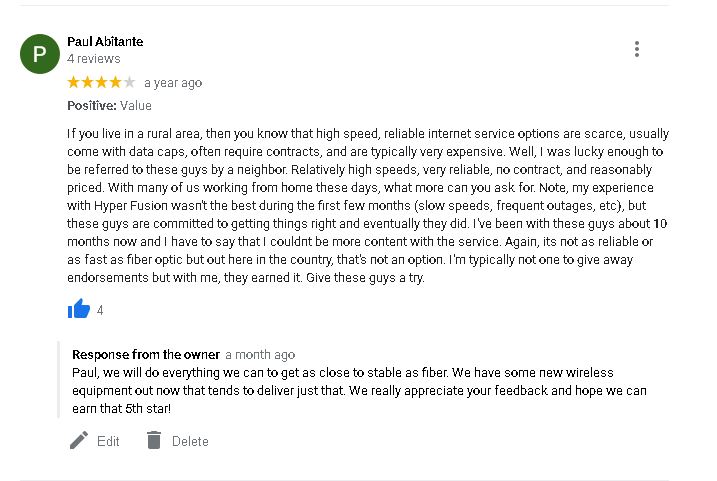Select the Delete text for owner response
Image resolution: width=717 pixels, height=481 pixels.
pos(190,441)
